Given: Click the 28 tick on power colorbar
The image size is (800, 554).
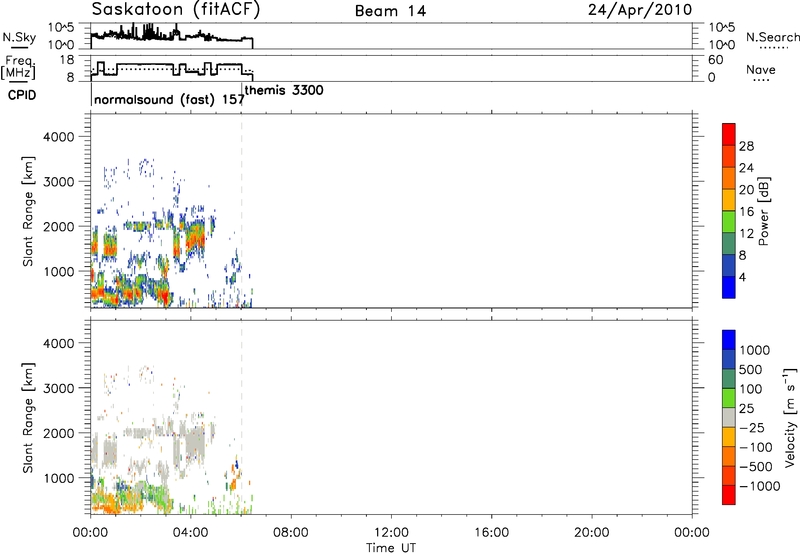Looking at the screenshot, I should 746,146.
